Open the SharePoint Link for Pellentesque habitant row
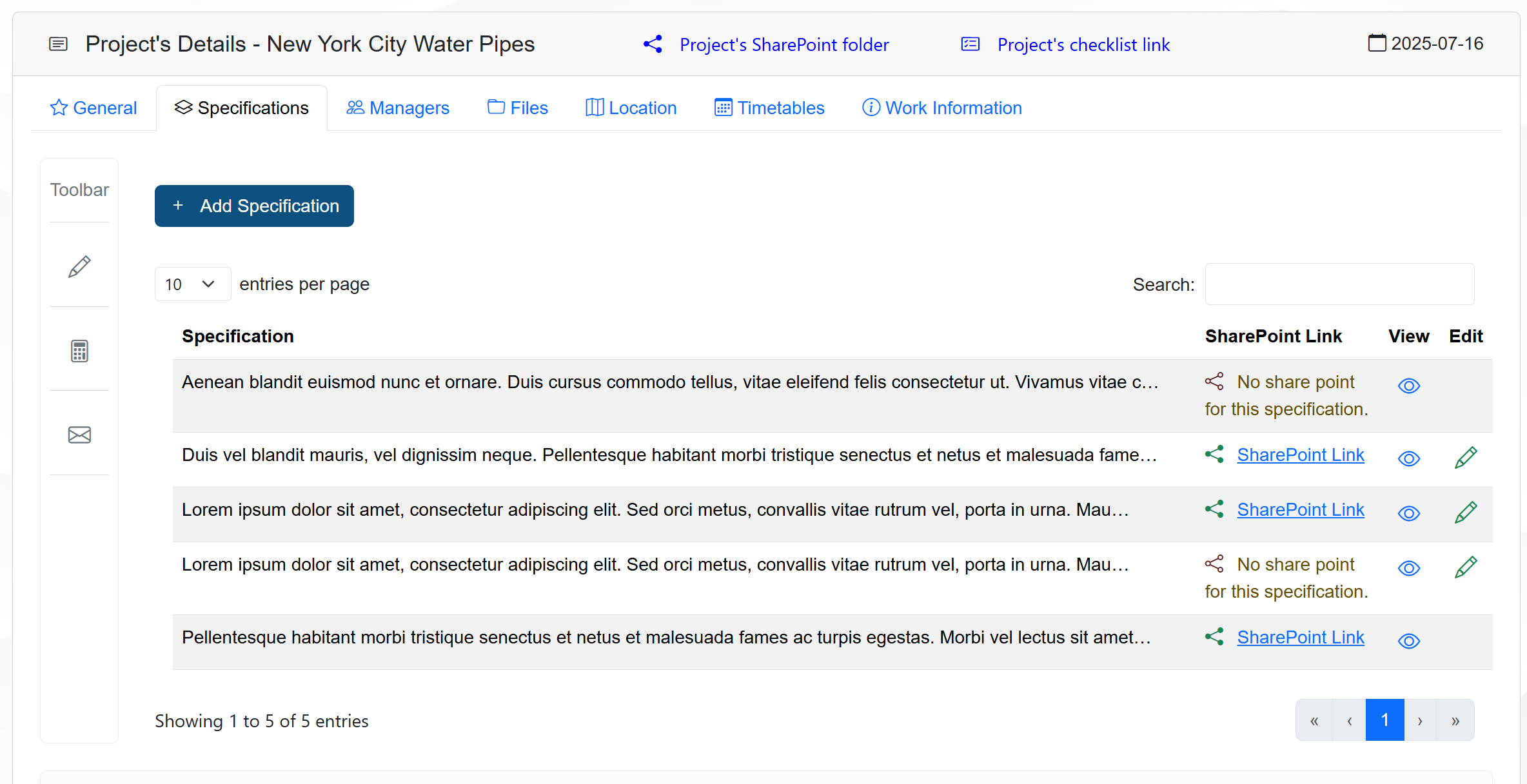Viewport: 1527px width, 784px height. 1301,637
